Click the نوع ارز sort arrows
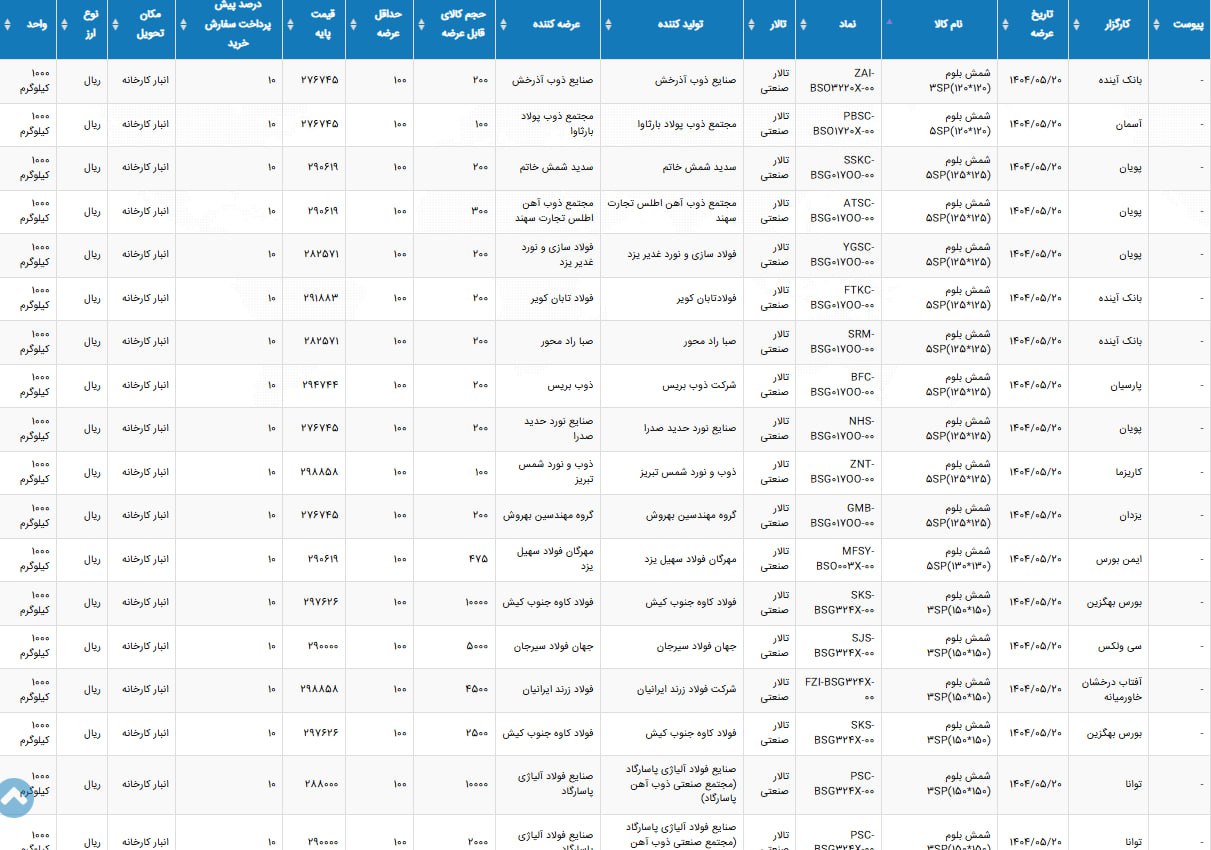 65,25
